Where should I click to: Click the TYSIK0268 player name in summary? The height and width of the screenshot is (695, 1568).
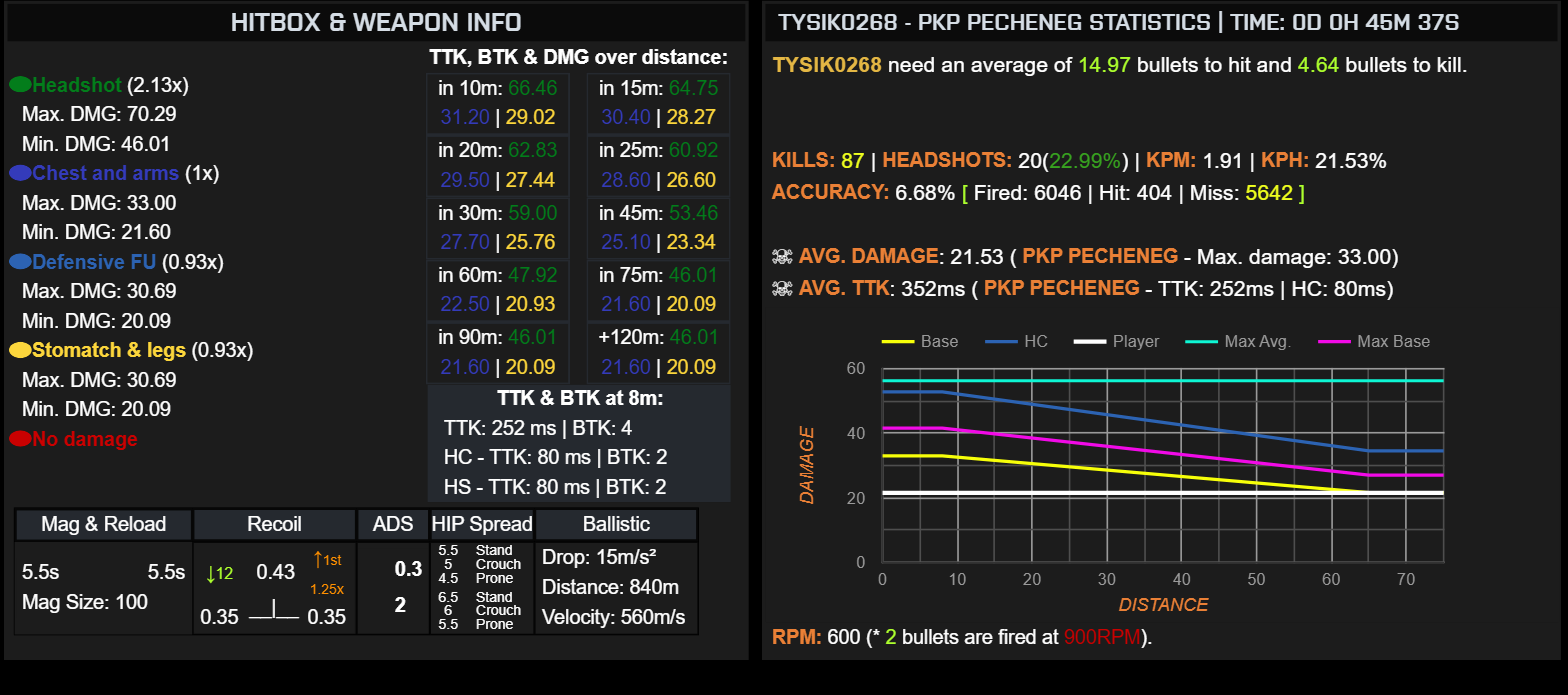coord(827,66)
